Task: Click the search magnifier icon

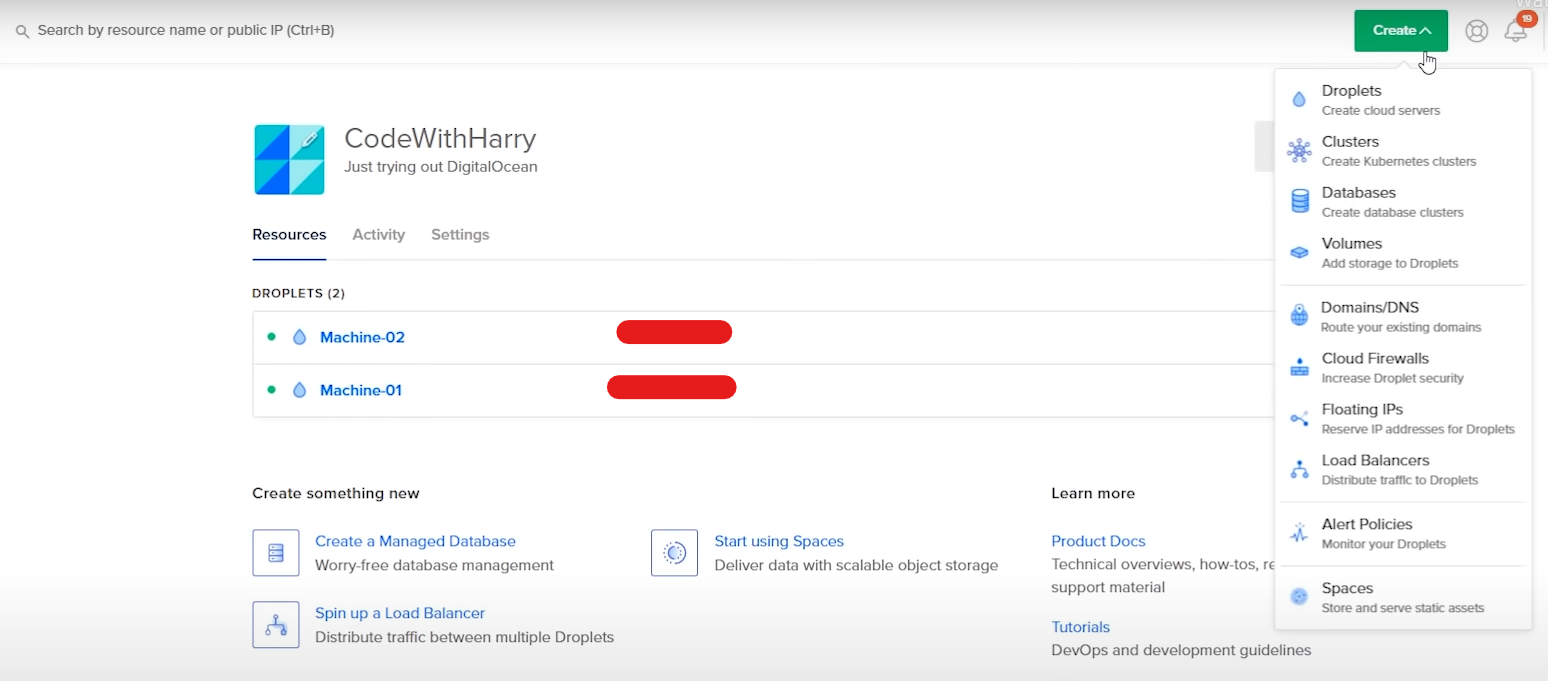Action: pyautogui.click(x=22, y=32)
